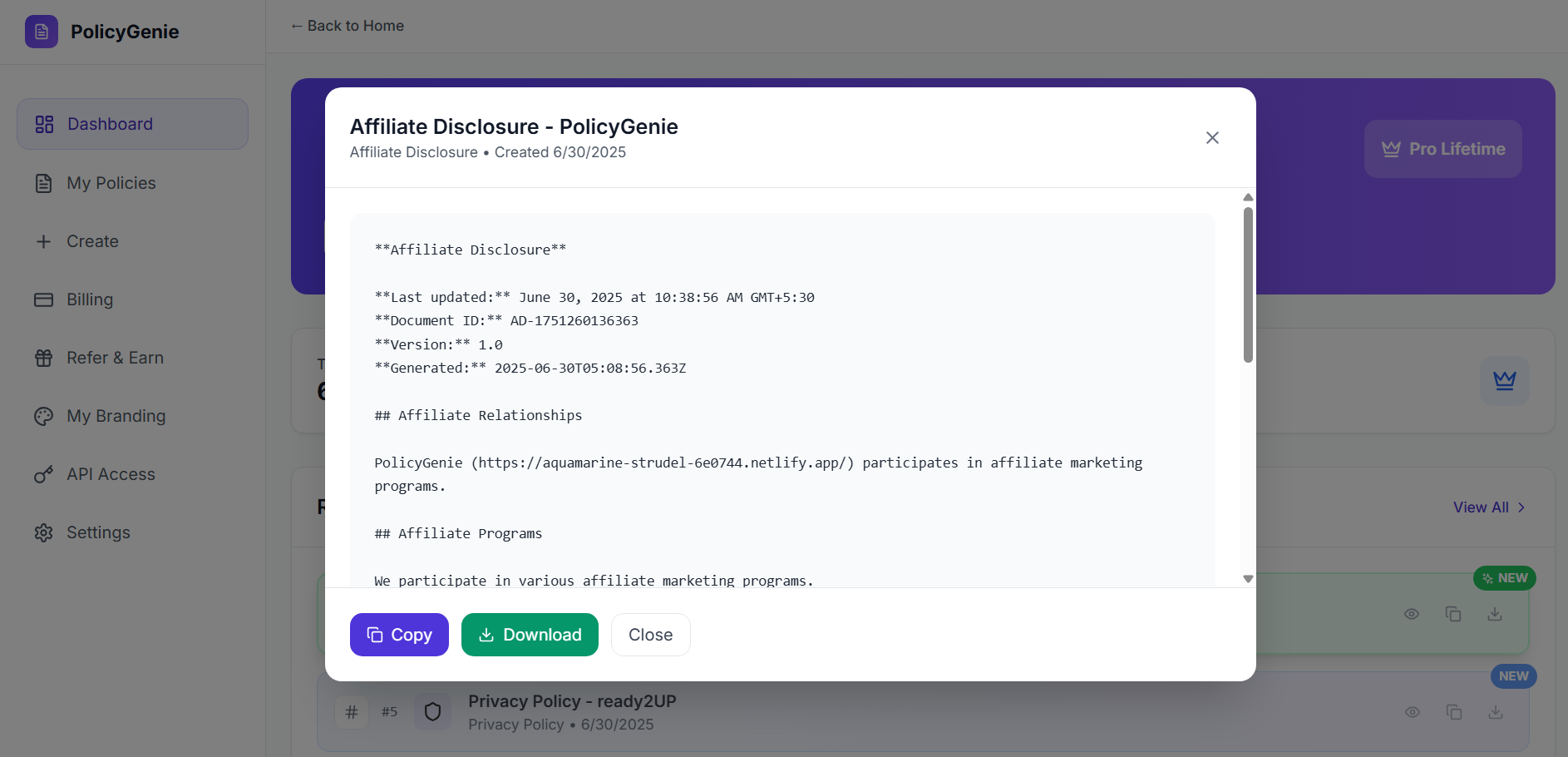Open the Dashboard sidebar item
1568x757 pixels.
[x=132, y=124]
